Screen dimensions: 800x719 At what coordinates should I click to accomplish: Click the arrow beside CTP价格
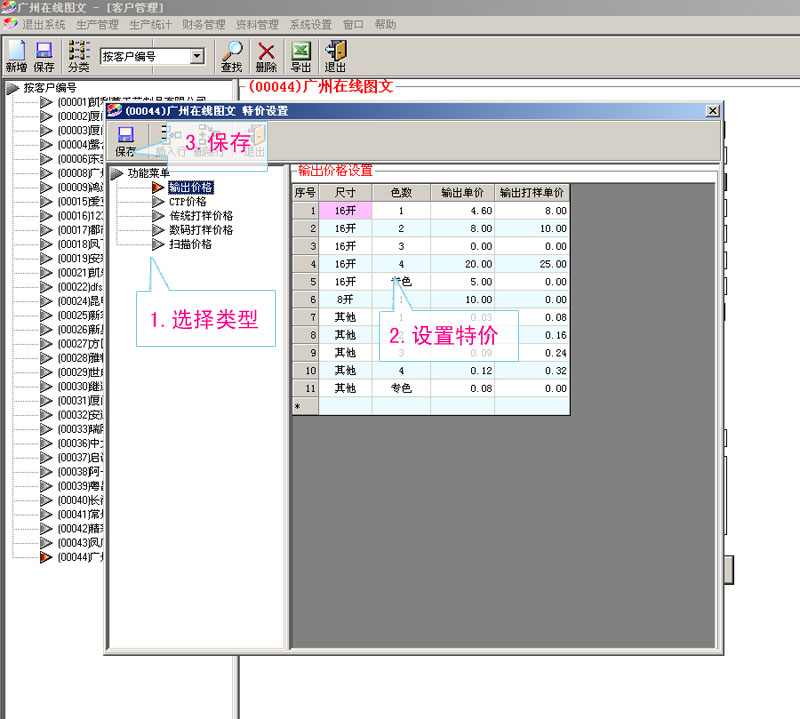click(159, 202)
